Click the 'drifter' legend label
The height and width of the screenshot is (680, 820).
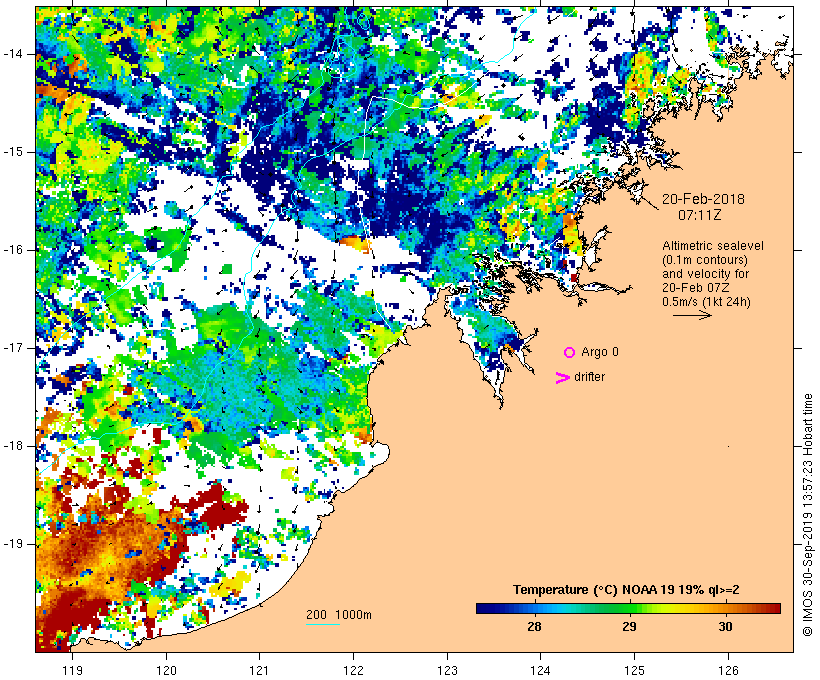point(589,377)
